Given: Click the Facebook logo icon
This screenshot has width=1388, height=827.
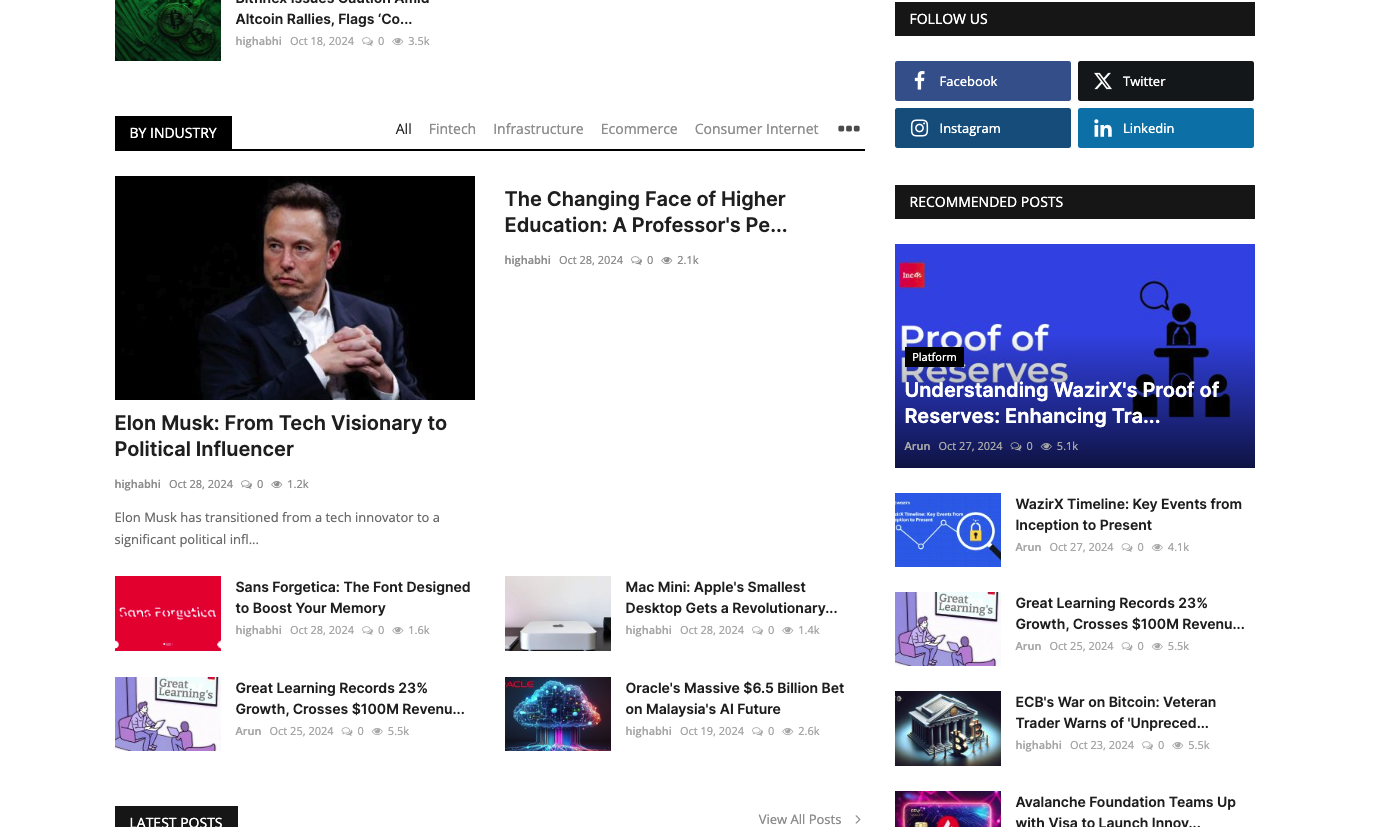Looking at the screenshot, I should pyautogui.click(x=919, y=81).
